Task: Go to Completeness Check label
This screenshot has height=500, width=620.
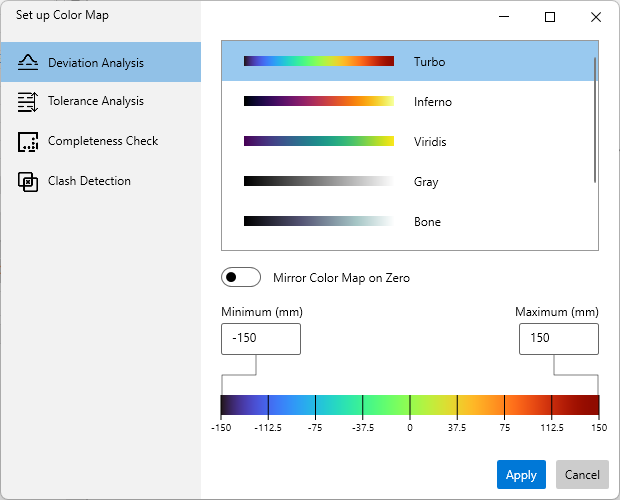Action: coord(103,141)
